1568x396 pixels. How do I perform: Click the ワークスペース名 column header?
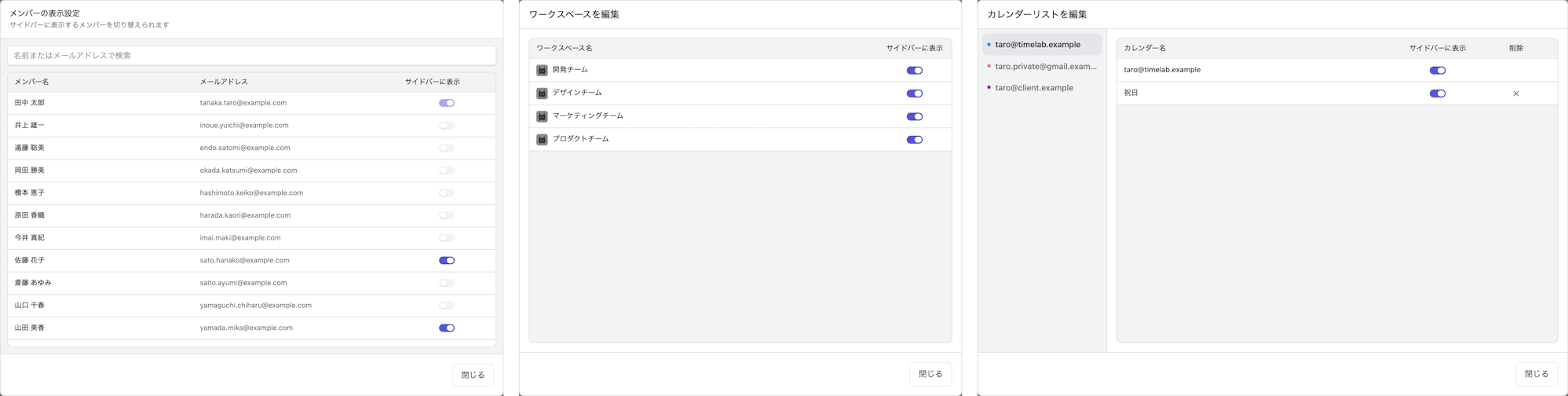pos(564,49)
